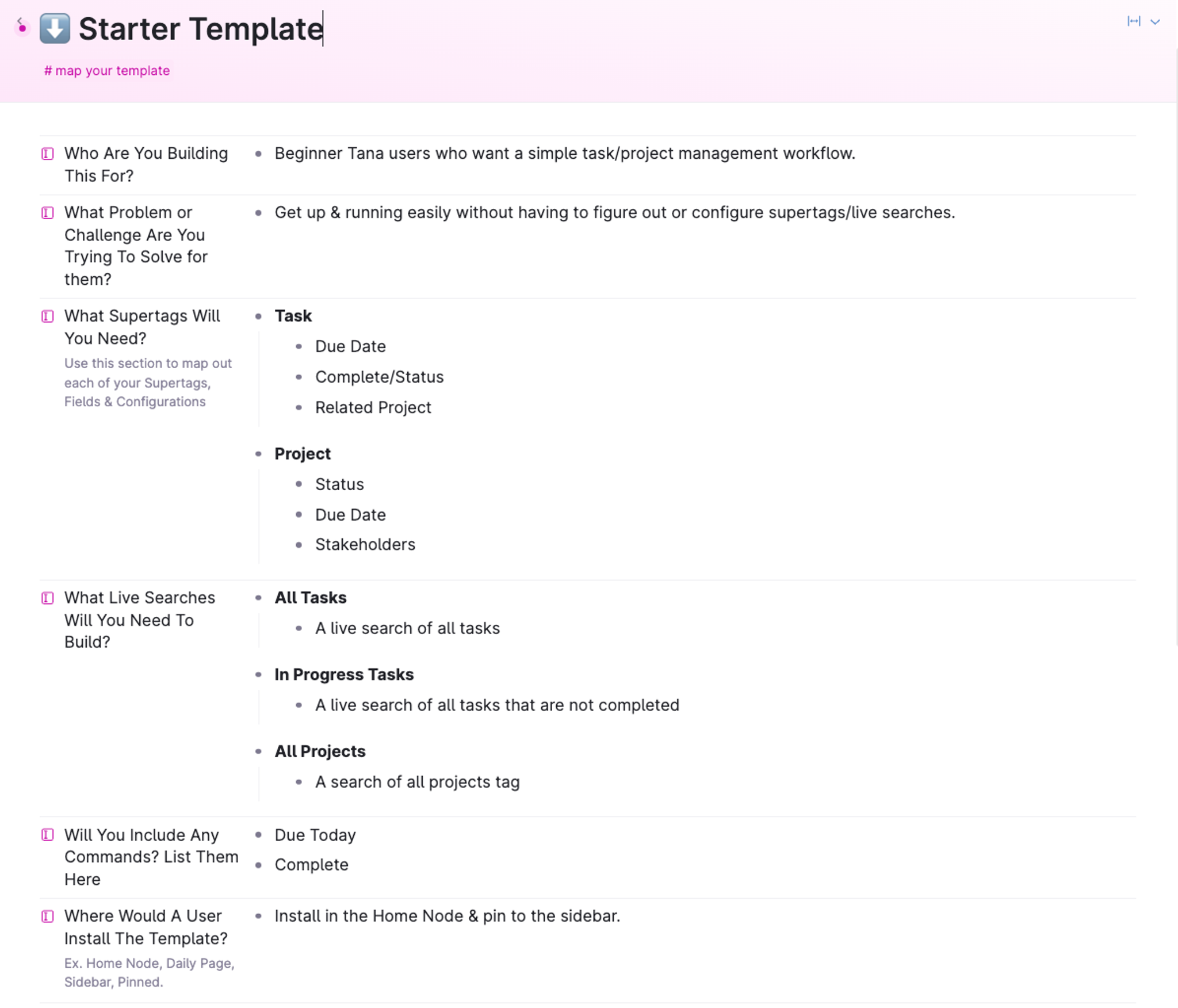Click the bullet next to "All Tasks"

259,598
